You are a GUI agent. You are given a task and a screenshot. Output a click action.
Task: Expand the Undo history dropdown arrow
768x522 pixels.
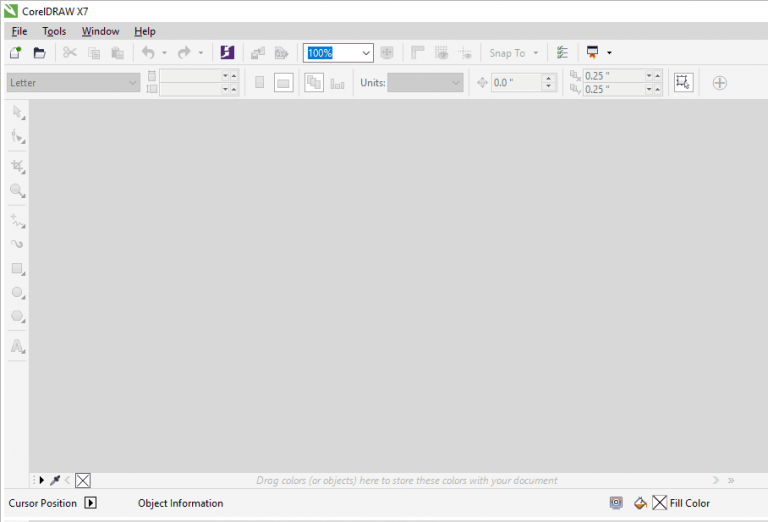[165, 53]
